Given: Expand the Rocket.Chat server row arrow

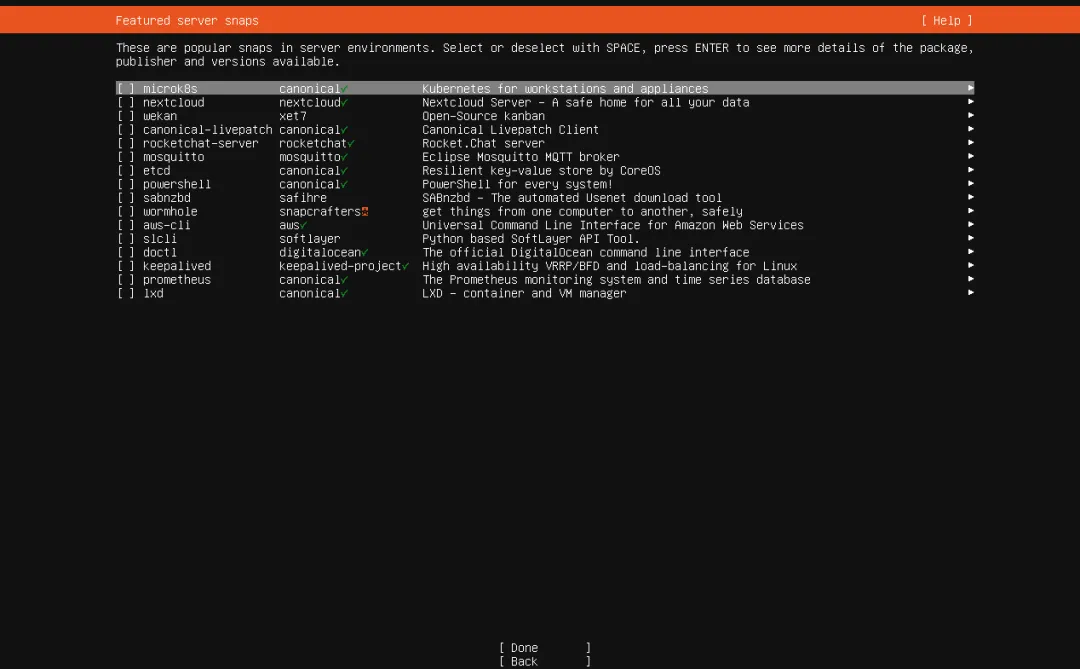Looking at the screenshot, I should point(970,143).
